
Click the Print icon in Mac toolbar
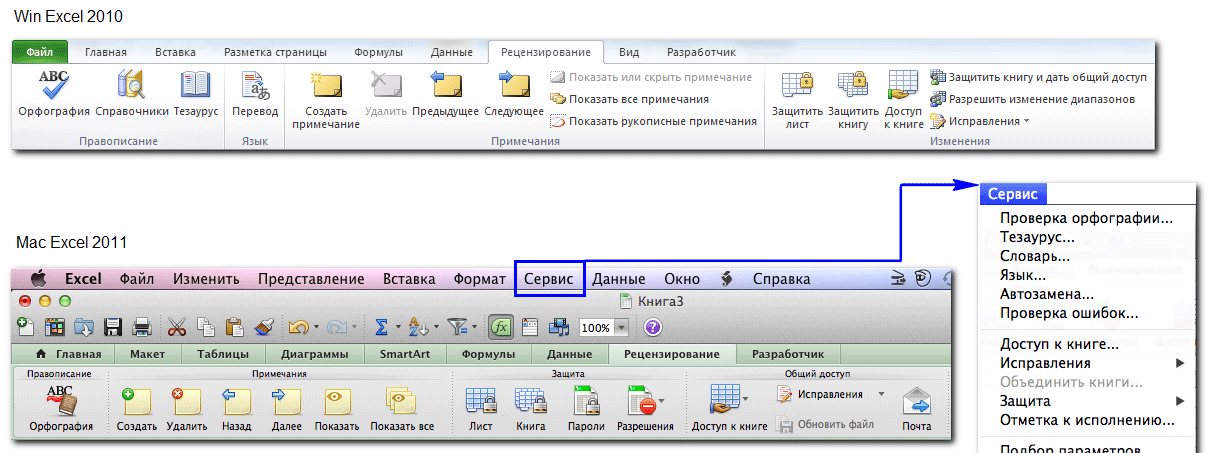[x=142, y=326]
